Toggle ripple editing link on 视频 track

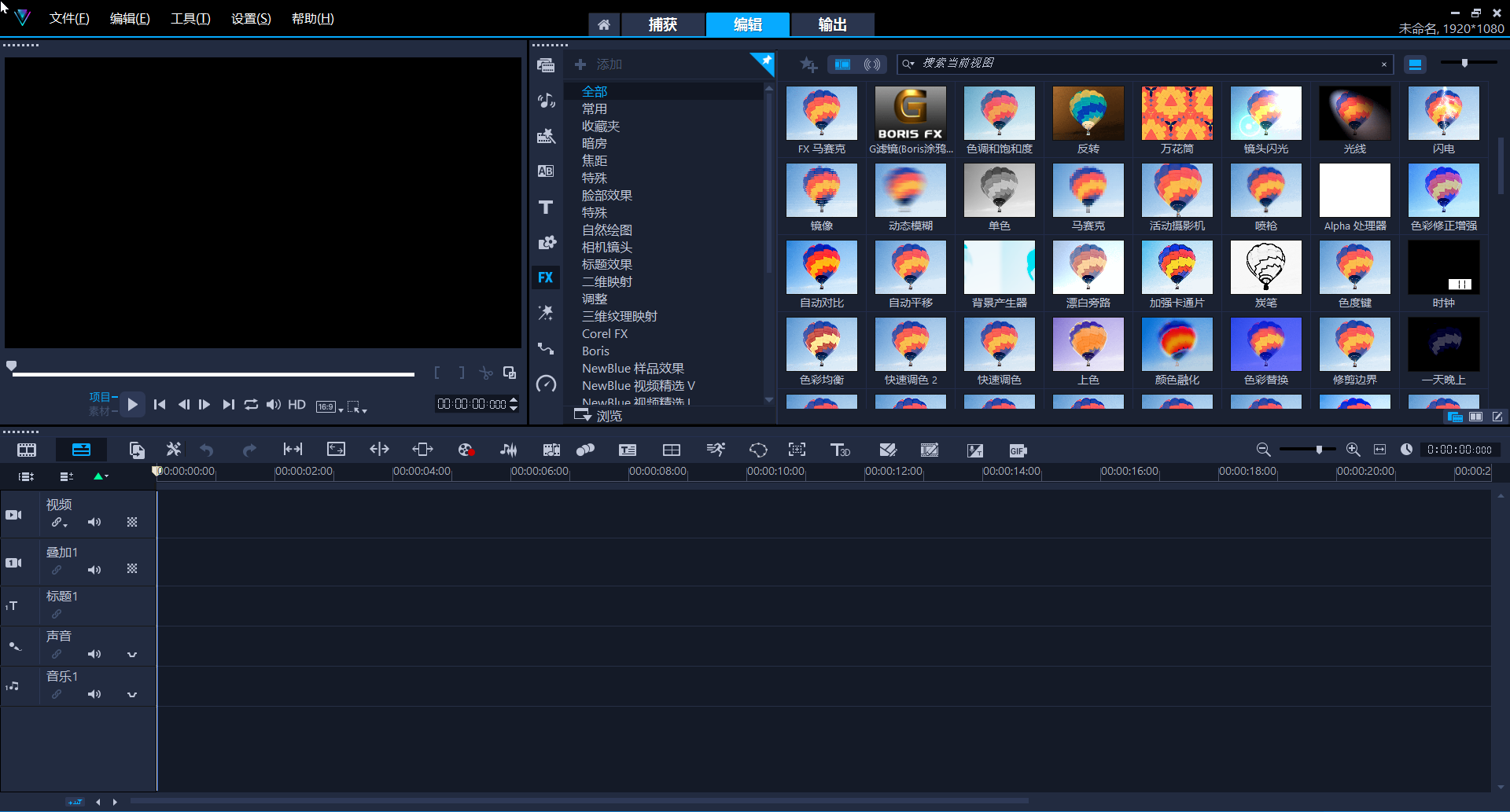59,522
